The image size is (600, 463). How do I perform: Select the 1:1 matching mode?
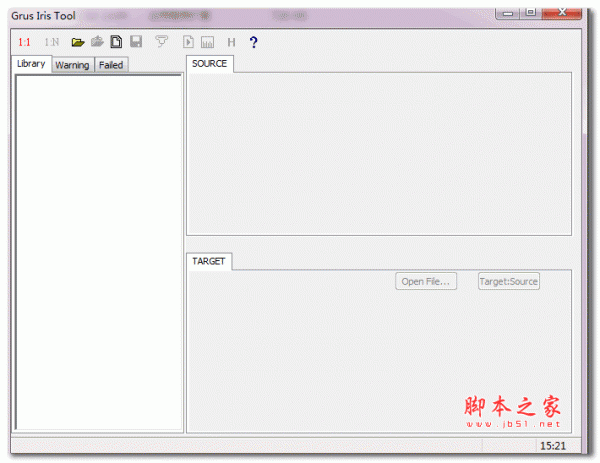click(x=24, y=42)
